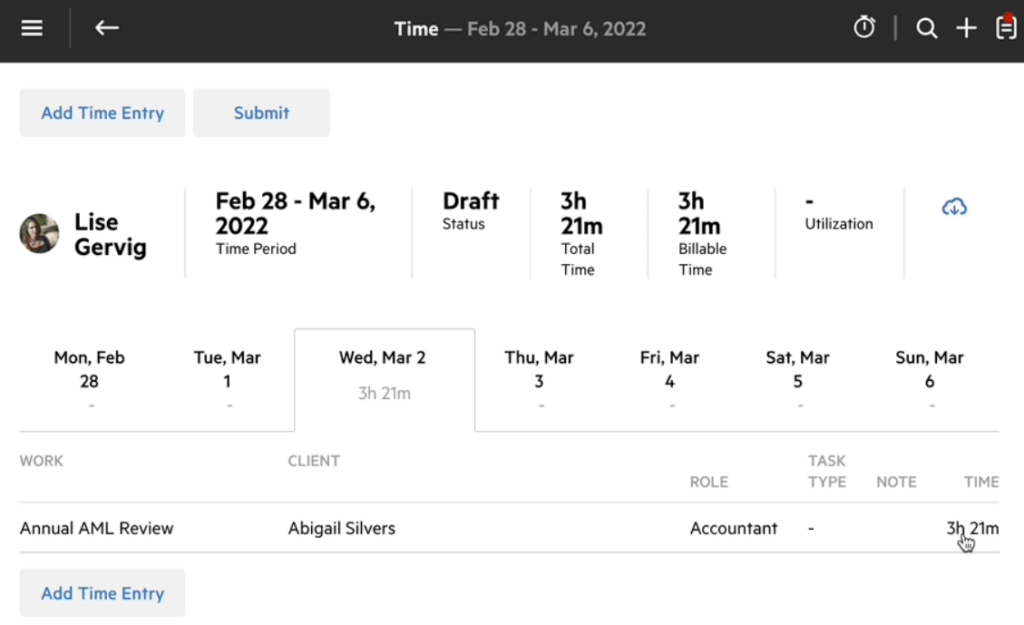This screenshot has height=625, width=1024.
Task: Open search with the magnifier icon
Action: tap(926, 28)
